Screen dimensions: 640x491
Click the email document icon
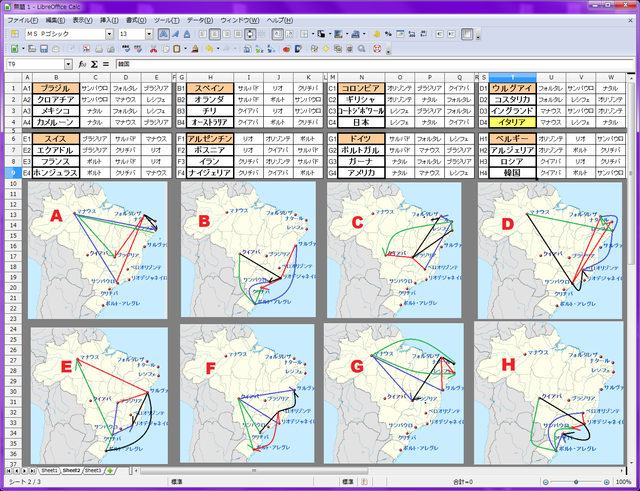point(56,49)
